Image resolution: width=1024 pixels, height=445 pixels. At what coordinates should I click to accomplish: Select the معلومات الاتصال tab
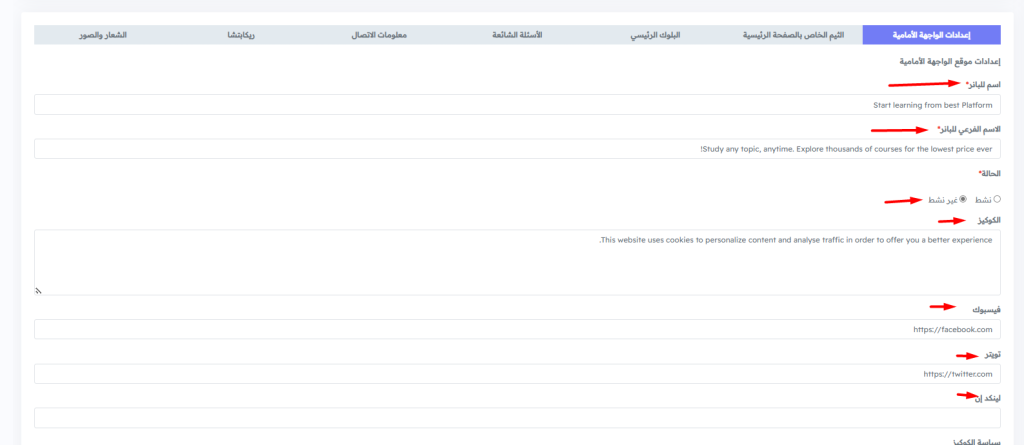(379, 35)
